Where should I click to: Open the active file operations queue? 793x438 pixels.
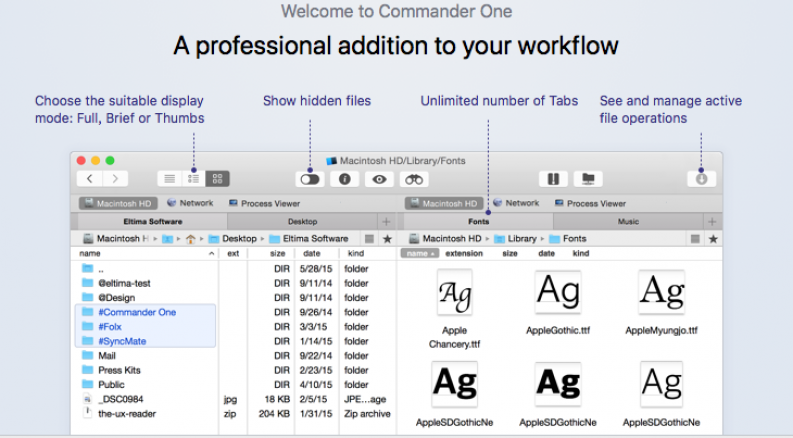tap(701, 179)
